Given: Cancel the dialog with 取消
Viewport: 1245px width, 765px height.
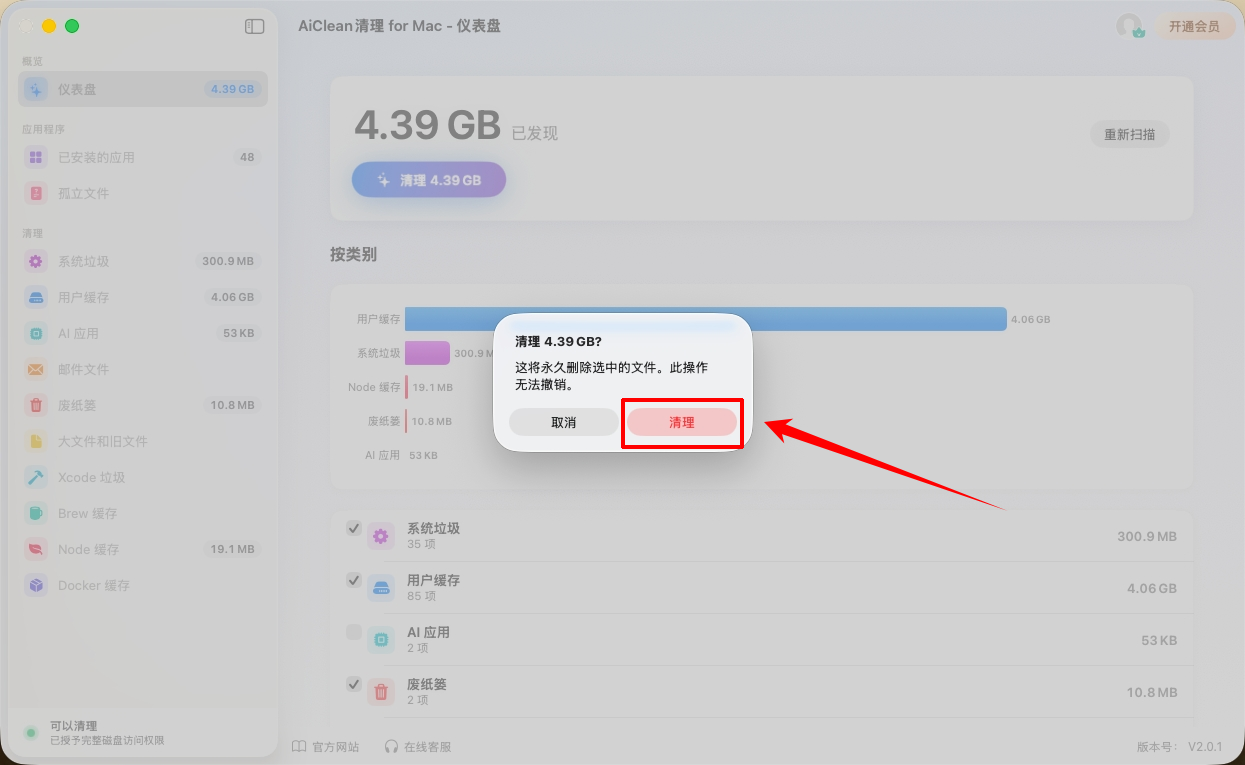Looking at the screenshot, I should (x=564, y=423).
